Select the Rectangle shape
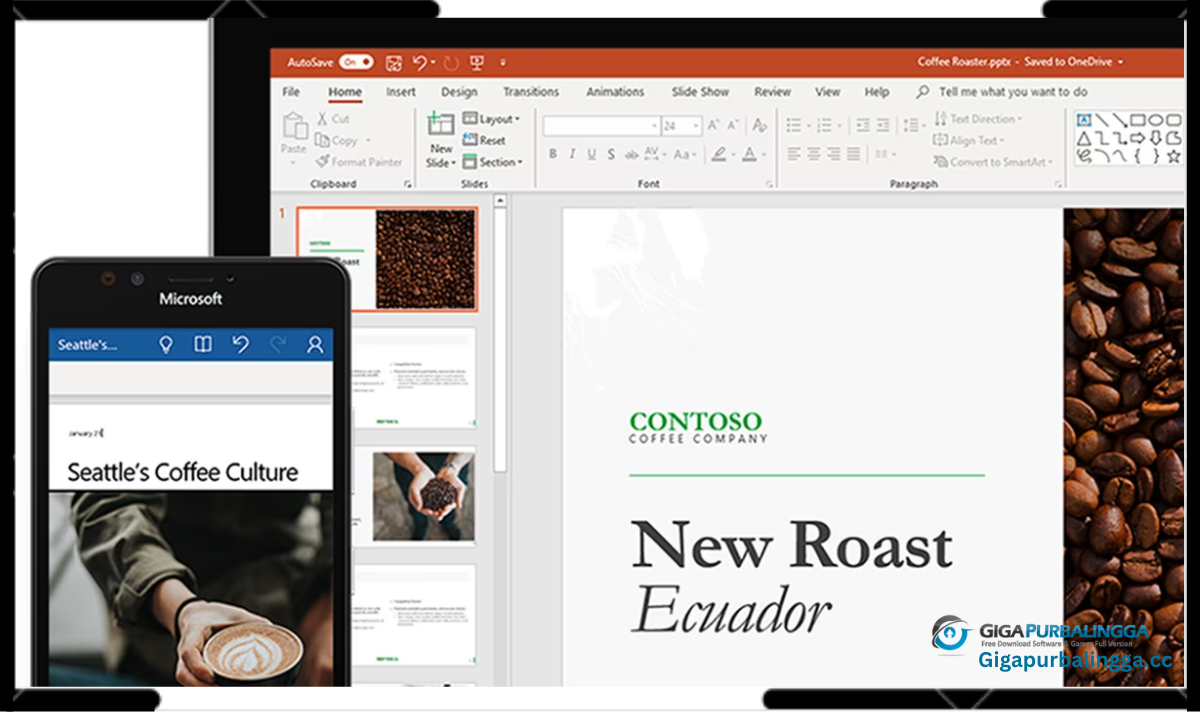Image resolution: width=1200 pixels, height=720 pixels. tap(1138, 119)
